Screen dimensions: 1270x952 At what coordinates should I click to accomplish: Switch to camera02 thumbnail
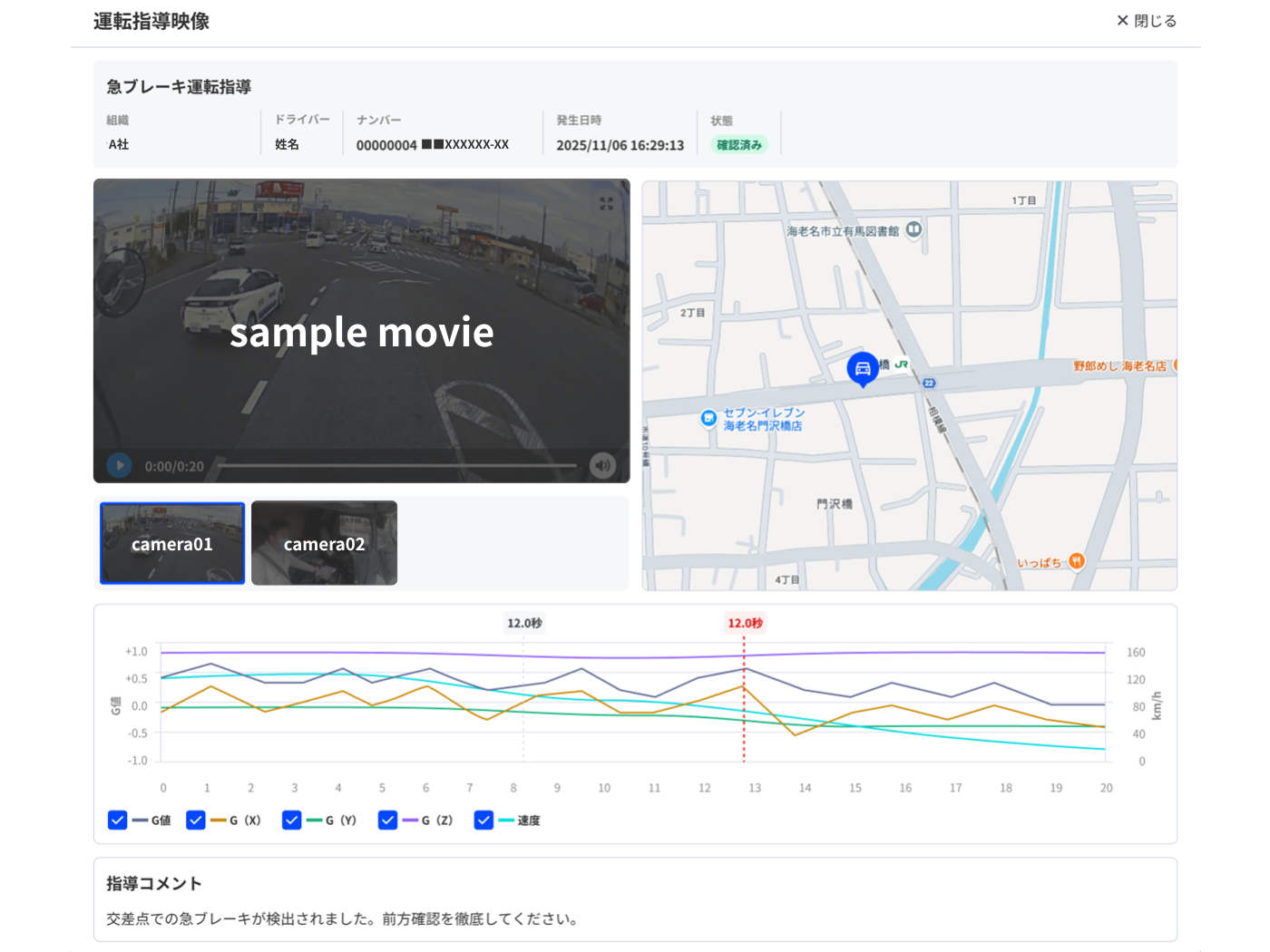[325, 543]
